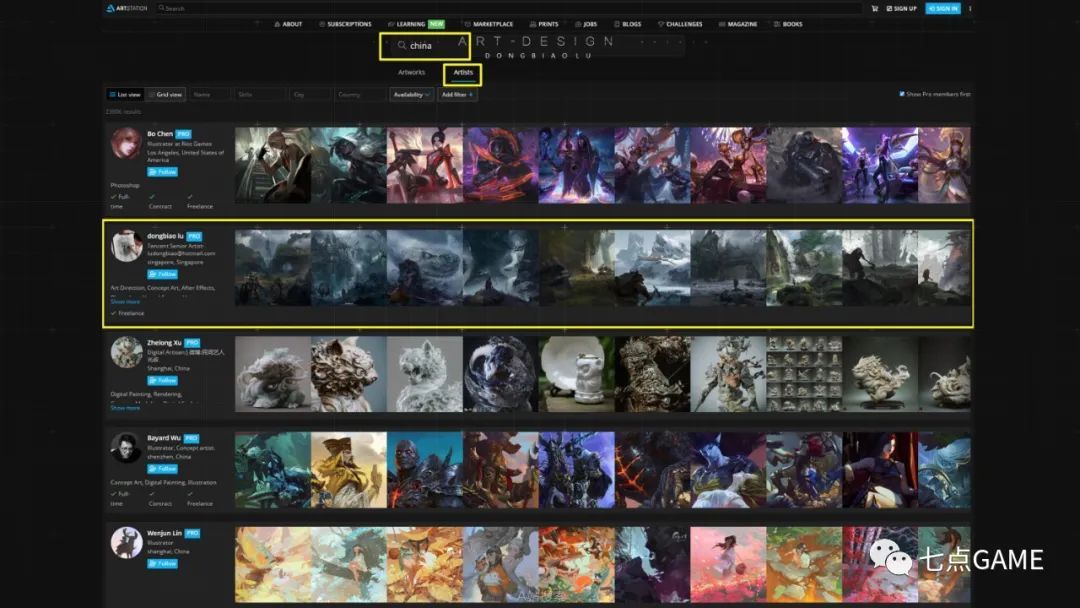Open Bayard Wu's profile name link

pyautogui.click(x=164, y=438)
